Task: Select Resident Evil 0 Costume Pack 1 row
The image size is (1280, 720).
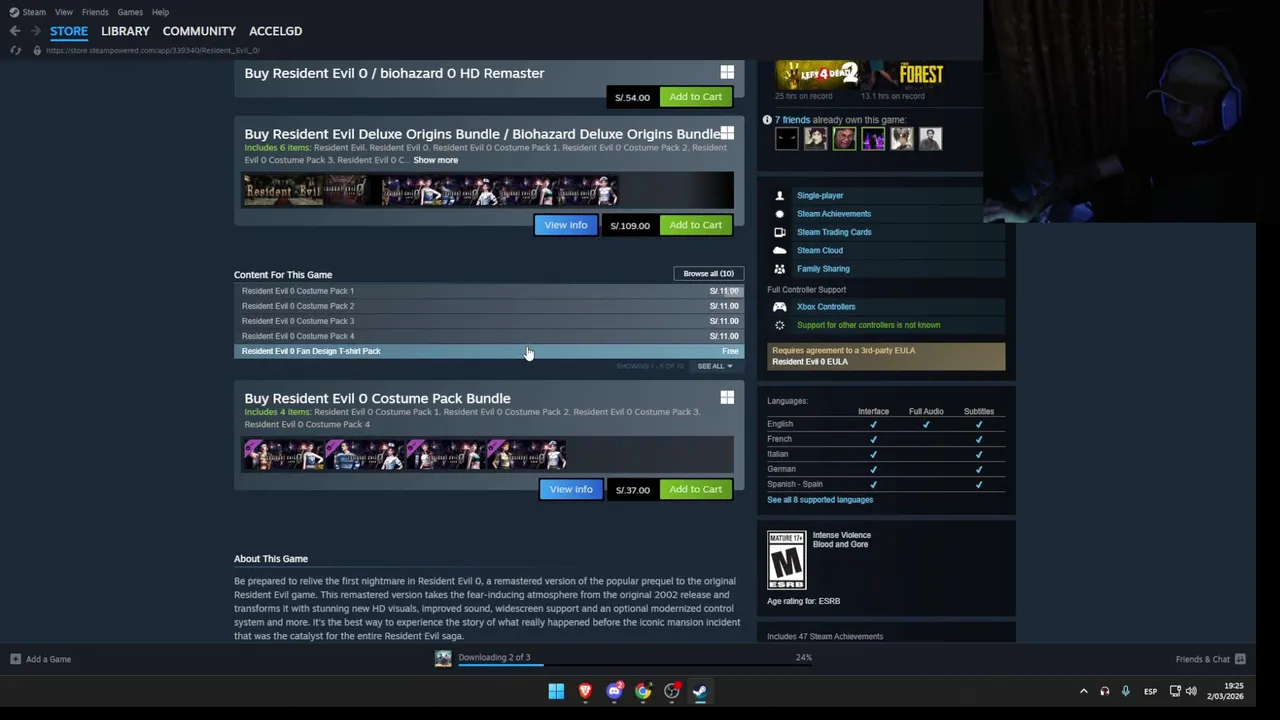Action: [489, 291]
